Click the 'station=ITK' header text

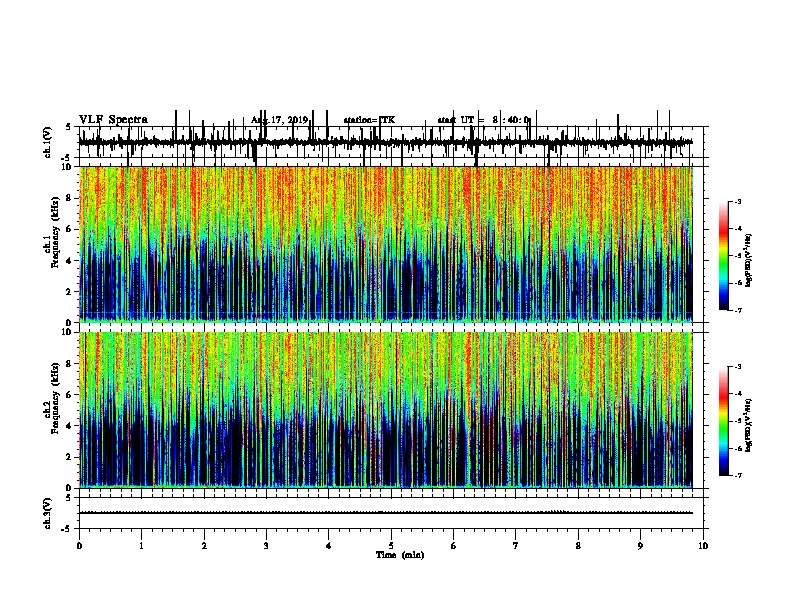tap(369, 120)
